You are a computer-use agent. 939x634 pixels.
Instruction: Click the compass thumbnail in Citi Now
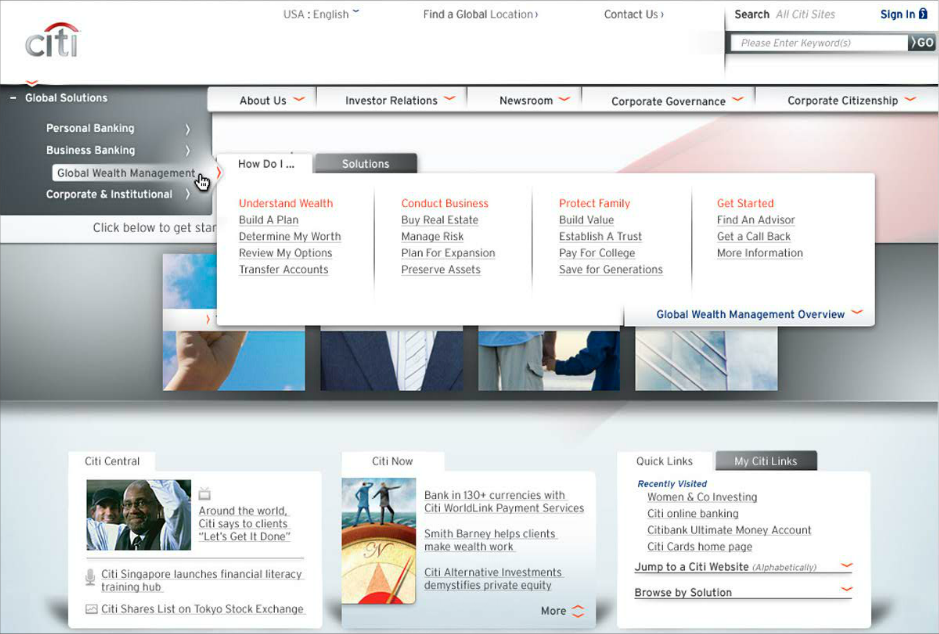pyautogui.click(x=378, y=541)
